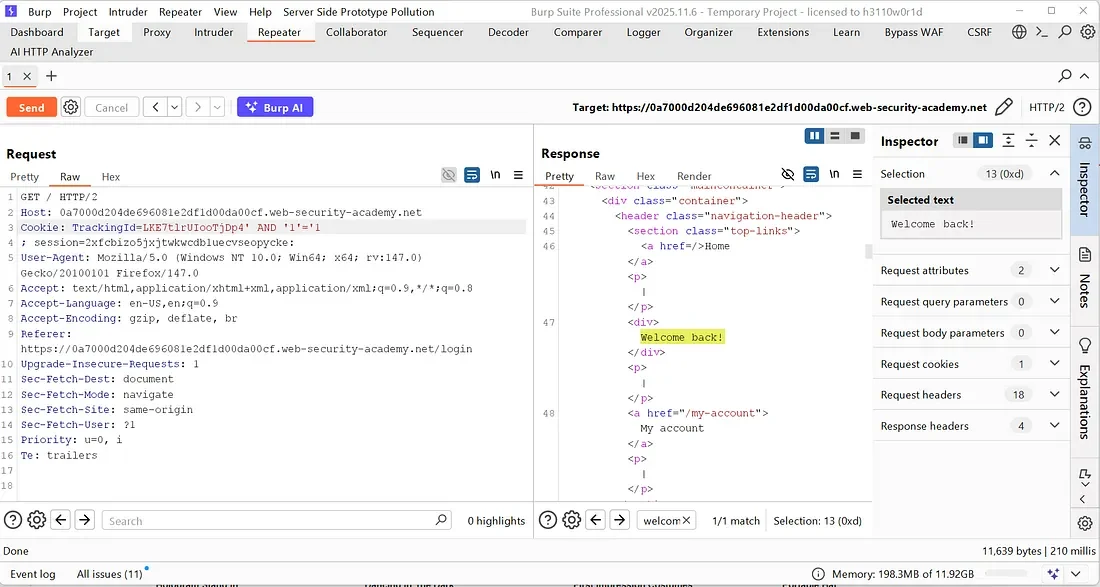Toggle syntax highlighting icon in Request editor
This screenshot has height=587, width=1100.
472,175
